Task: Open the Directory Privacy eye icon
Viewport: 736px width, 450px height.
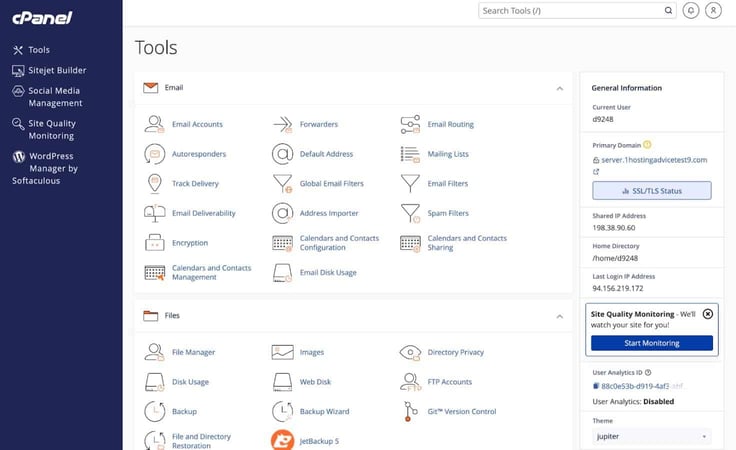Action: tap(410, 352)
